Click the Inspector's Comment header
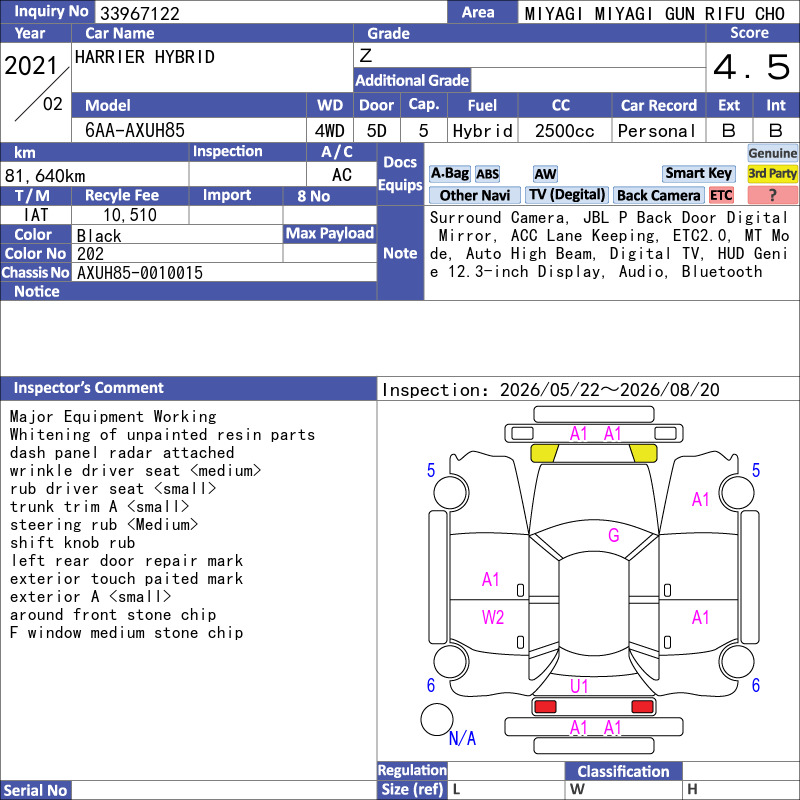The image size is (800, 800). point(89,388)
